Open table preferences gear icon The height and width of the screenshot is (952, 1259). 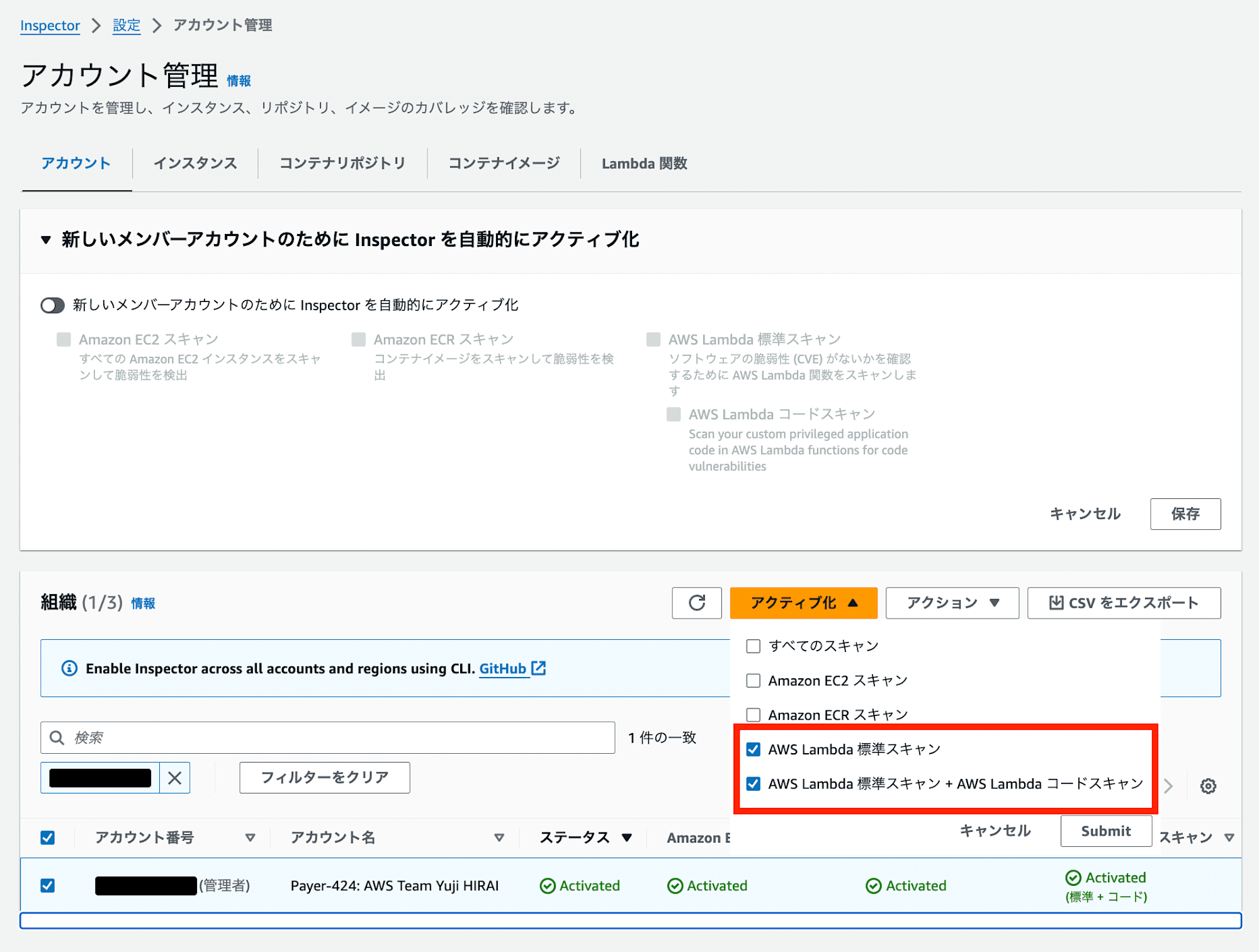click(1207, 786)
